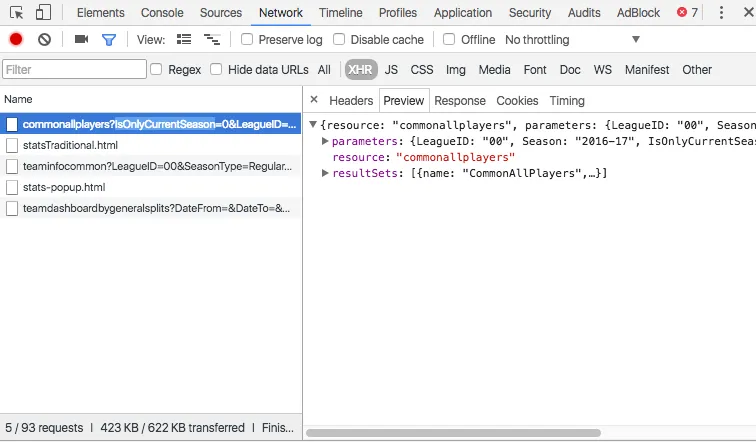Clear the network log
Image resolution: width=756 pixels, height=442 pixels.
(44, 39)
